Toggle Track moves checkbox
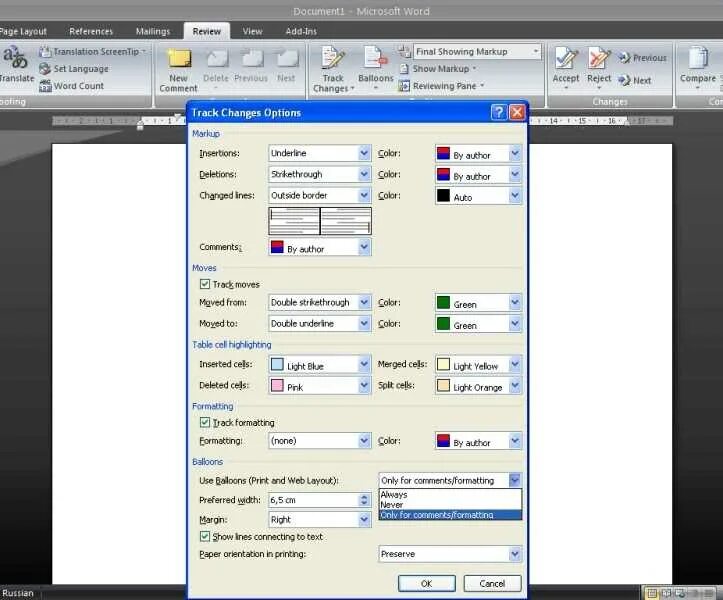This screenshot has height=600, width=723. [205, 284]
